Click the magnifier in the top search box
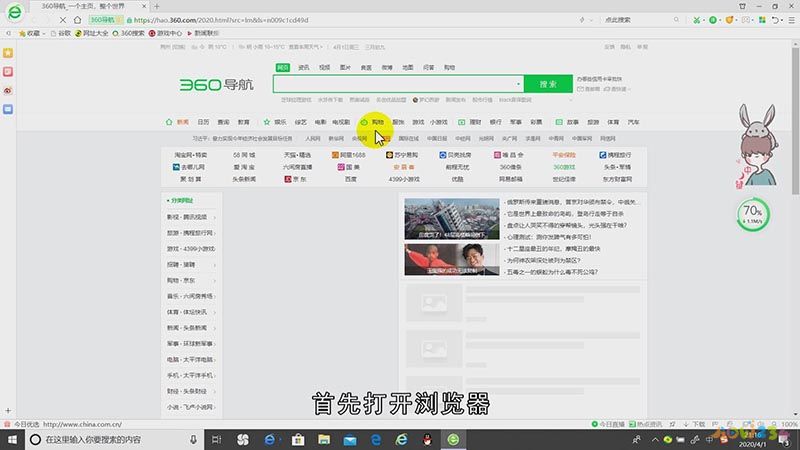Image resolution: width=800 pixels, height=450 pixels. click(x=677, y=20)
